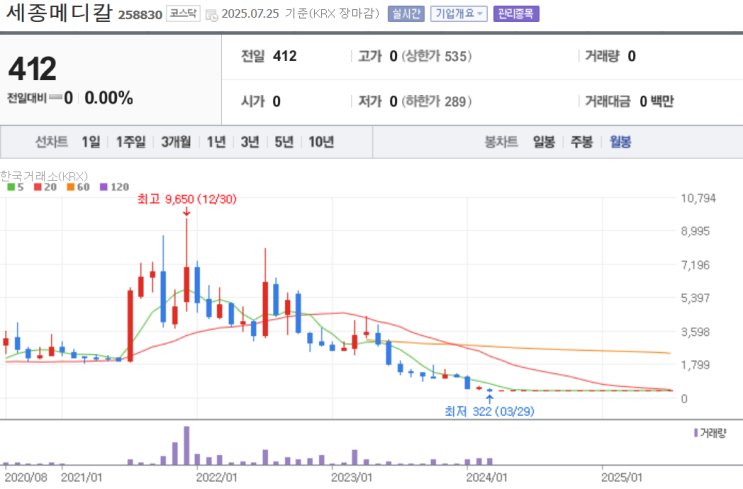Click the stock code 258830

coord(140,15)
